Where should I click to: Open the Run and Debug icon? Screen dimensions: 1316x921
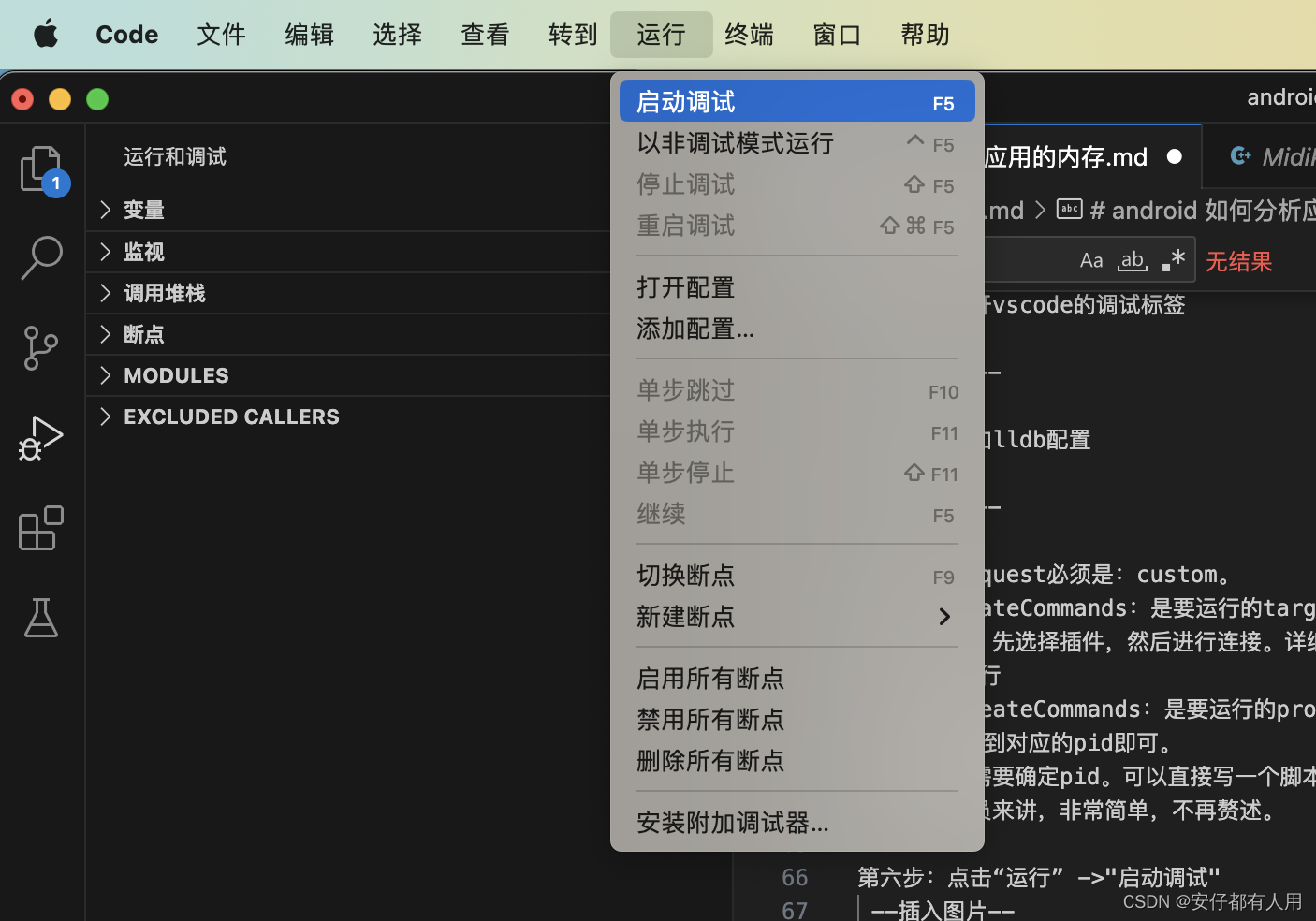[x=41, y=438]
